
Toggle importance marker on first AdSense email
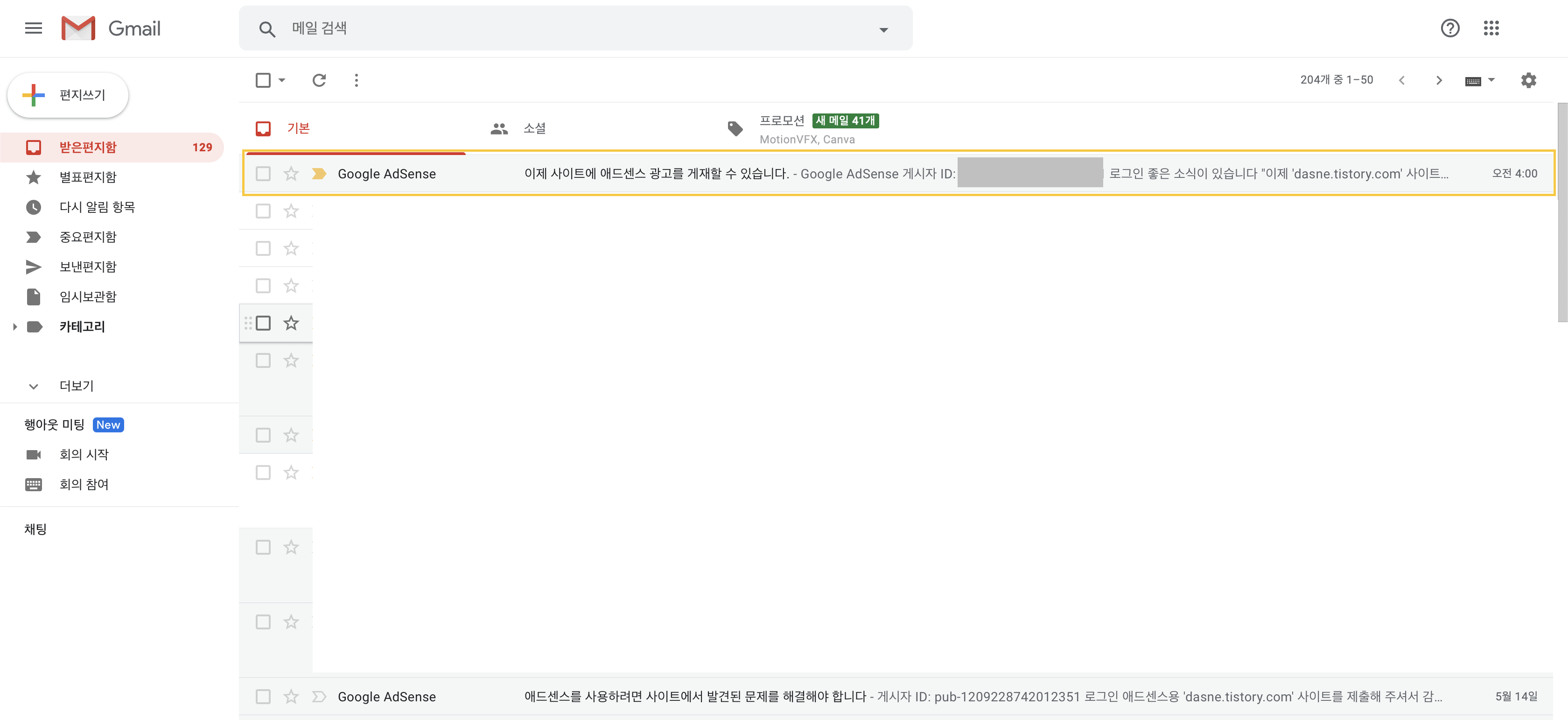(319, 174)
